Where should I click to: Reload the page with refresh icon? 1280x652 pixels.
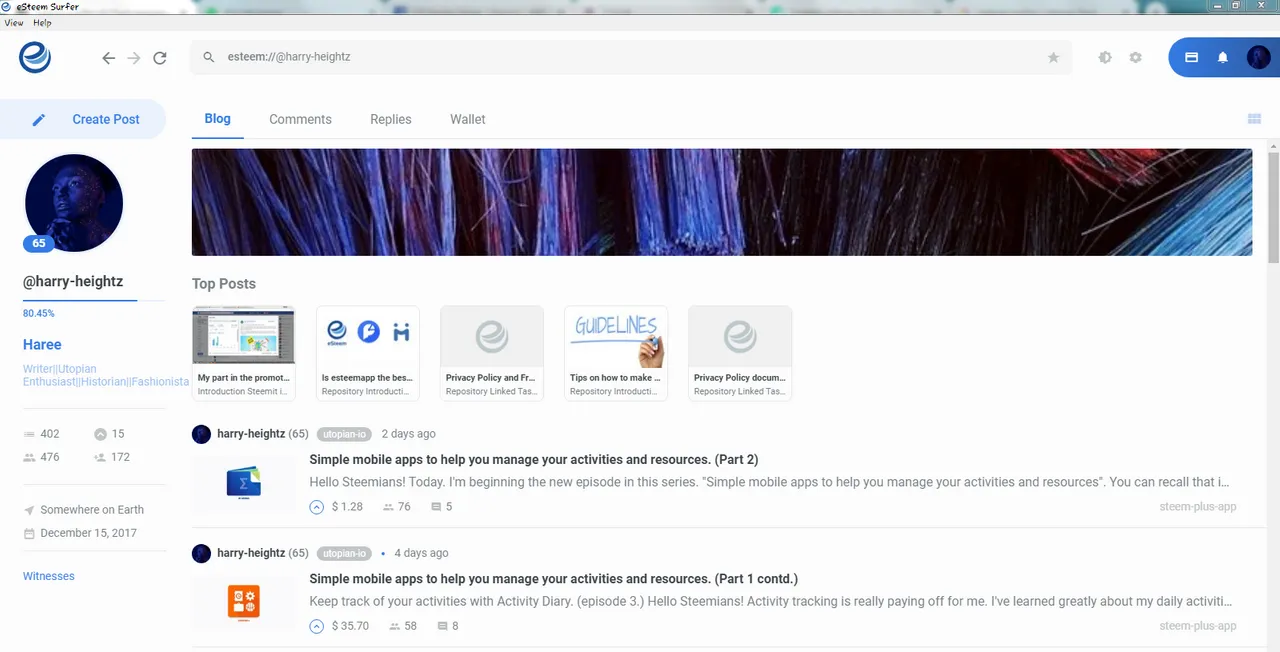160,58
